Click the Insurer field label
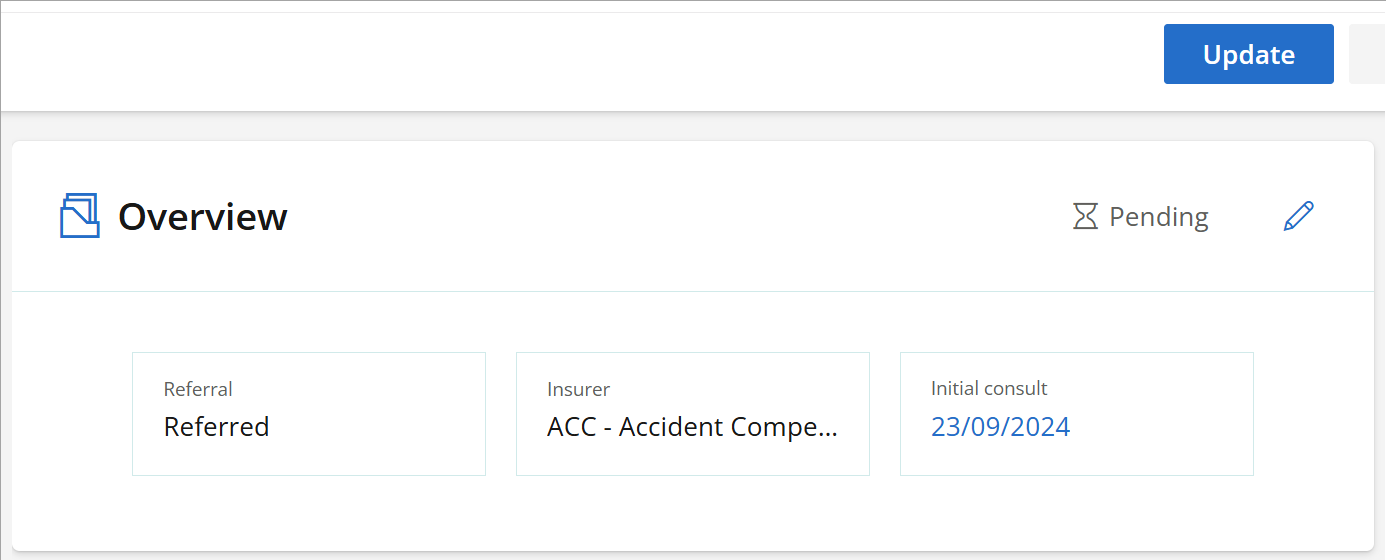The image size is (1386, 560). click(578, 389)
